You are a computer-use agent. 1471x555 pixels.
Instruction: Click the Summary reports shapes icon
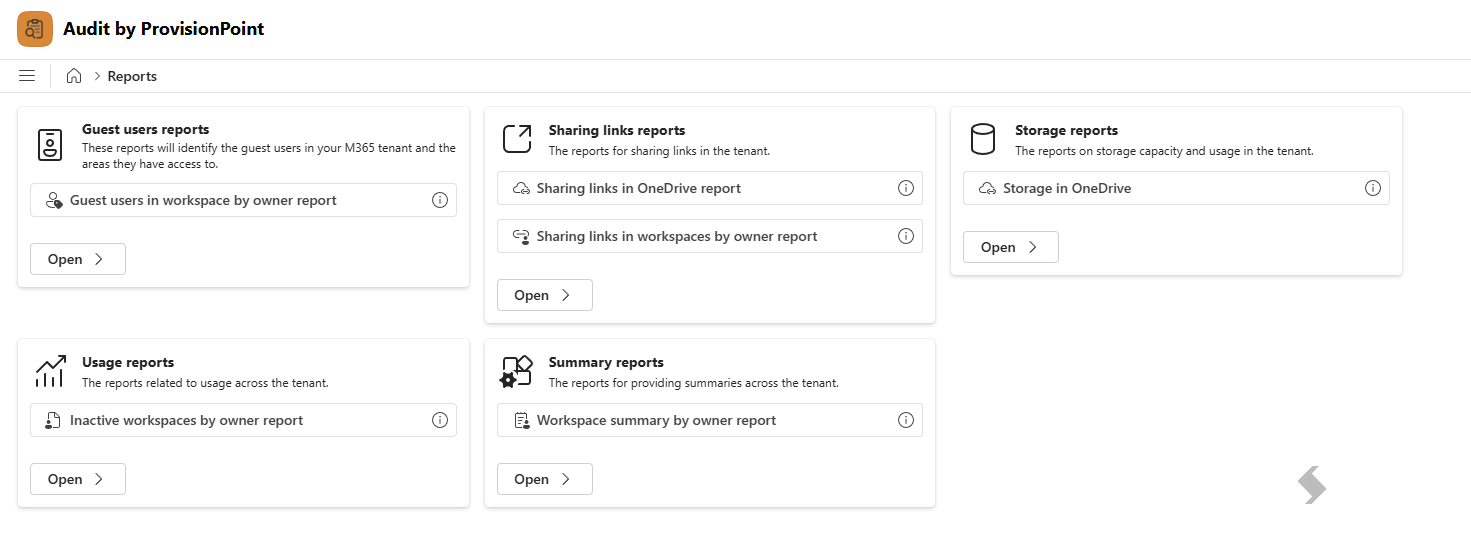516,371
